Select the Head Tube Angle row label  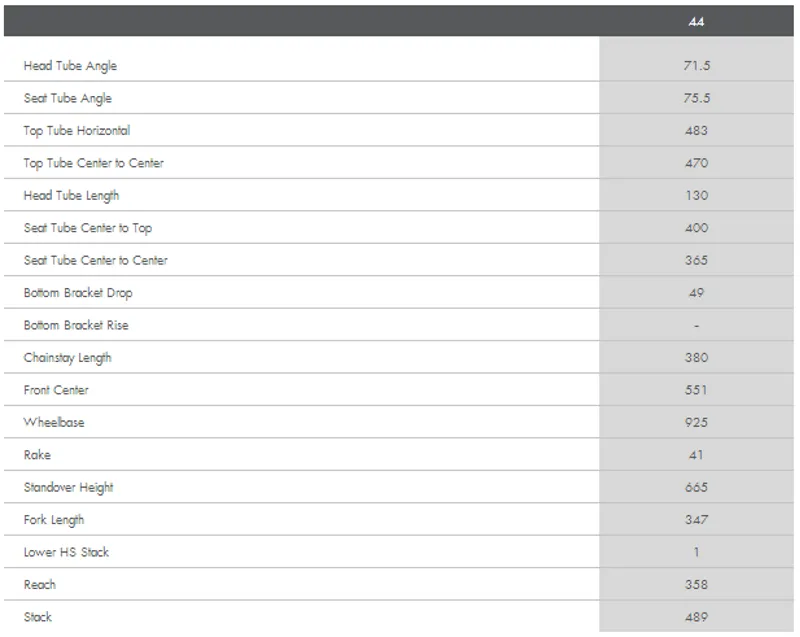tap(70, 66)
